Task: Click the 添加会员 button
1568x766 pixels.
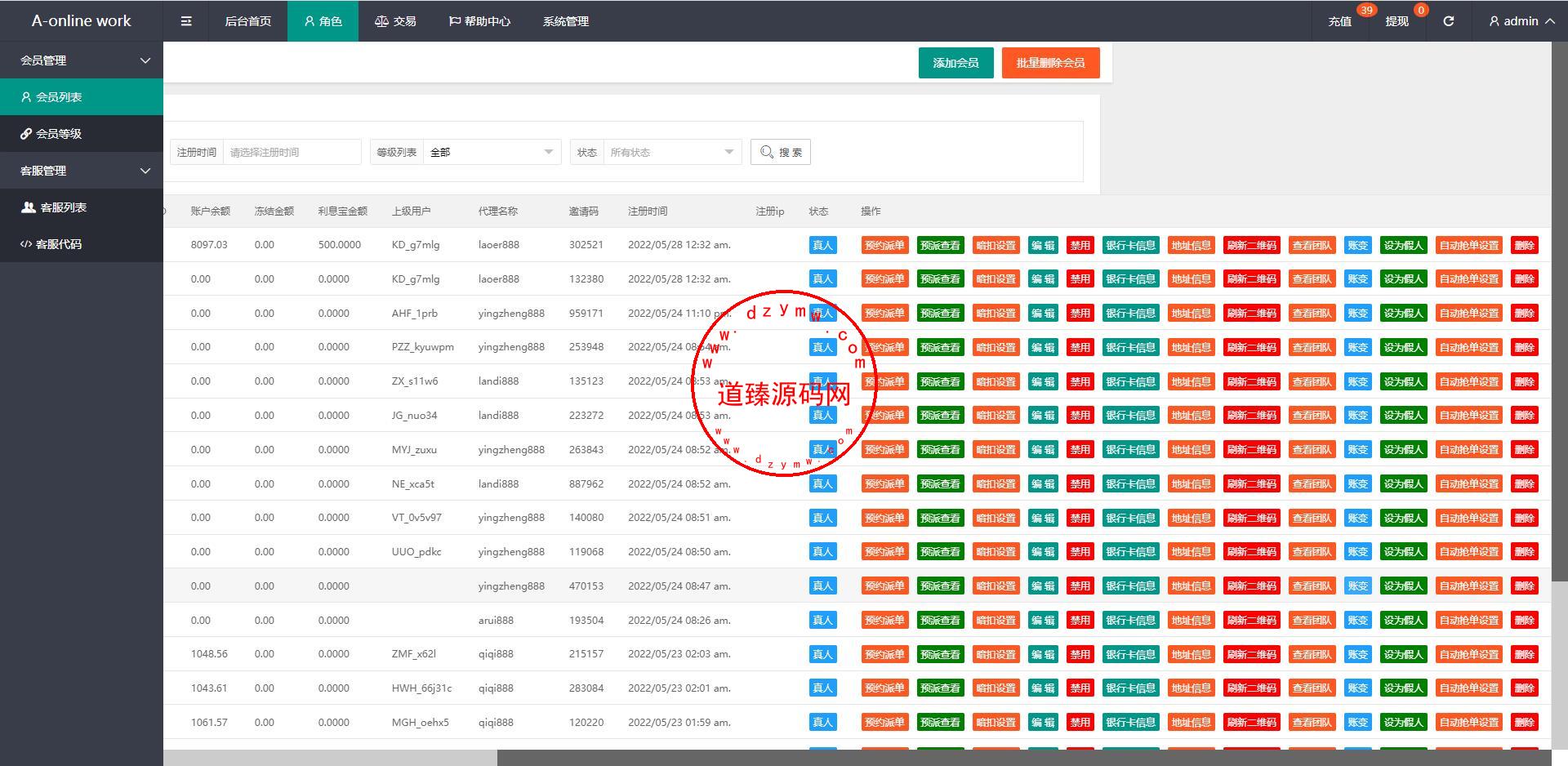Action: pyautogui.click(x=955, y=63)
